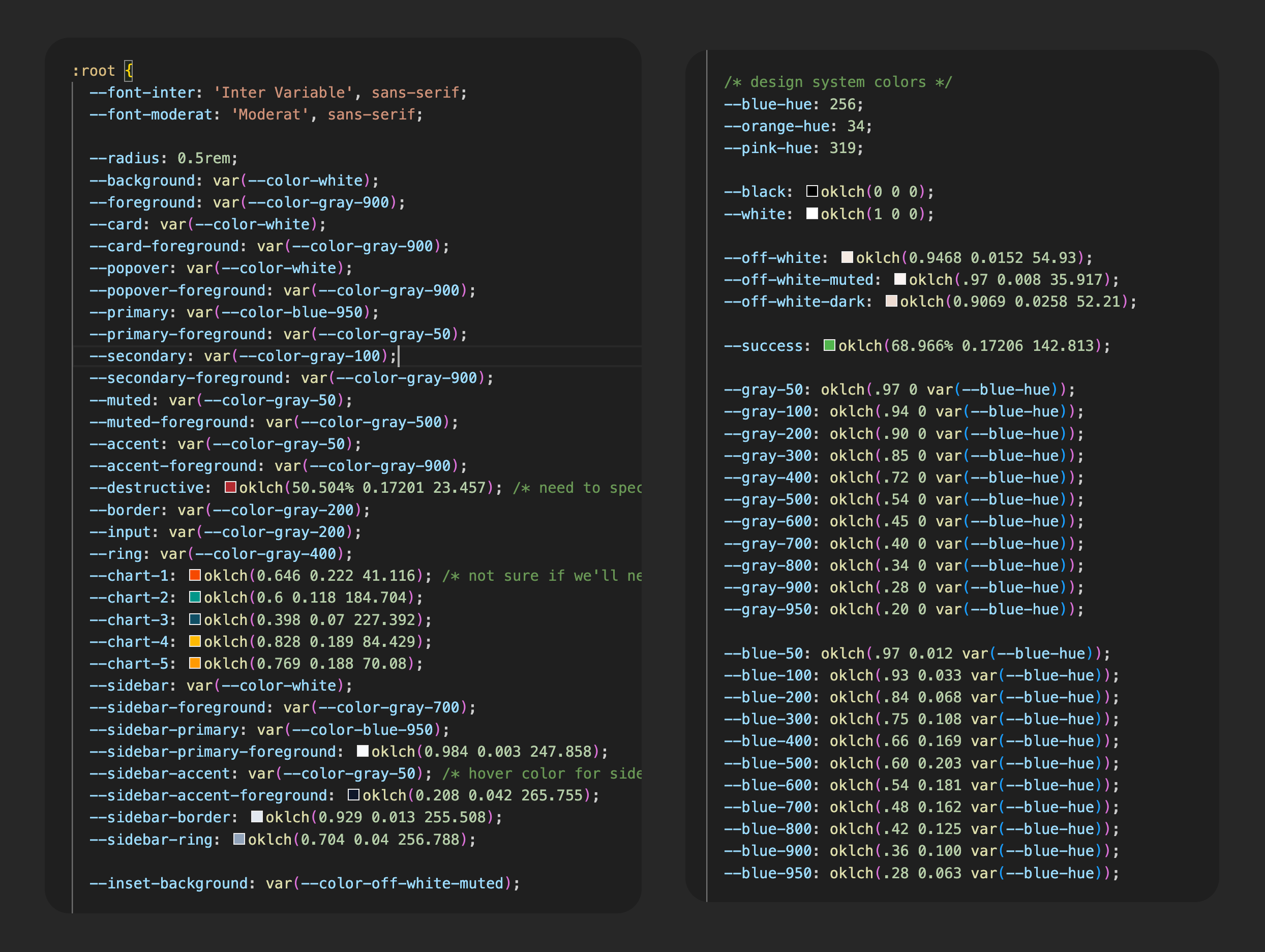This screenshot has width=1265, height=952.
Task: Click the '--blue-700' property name
Action: [768, 807]
